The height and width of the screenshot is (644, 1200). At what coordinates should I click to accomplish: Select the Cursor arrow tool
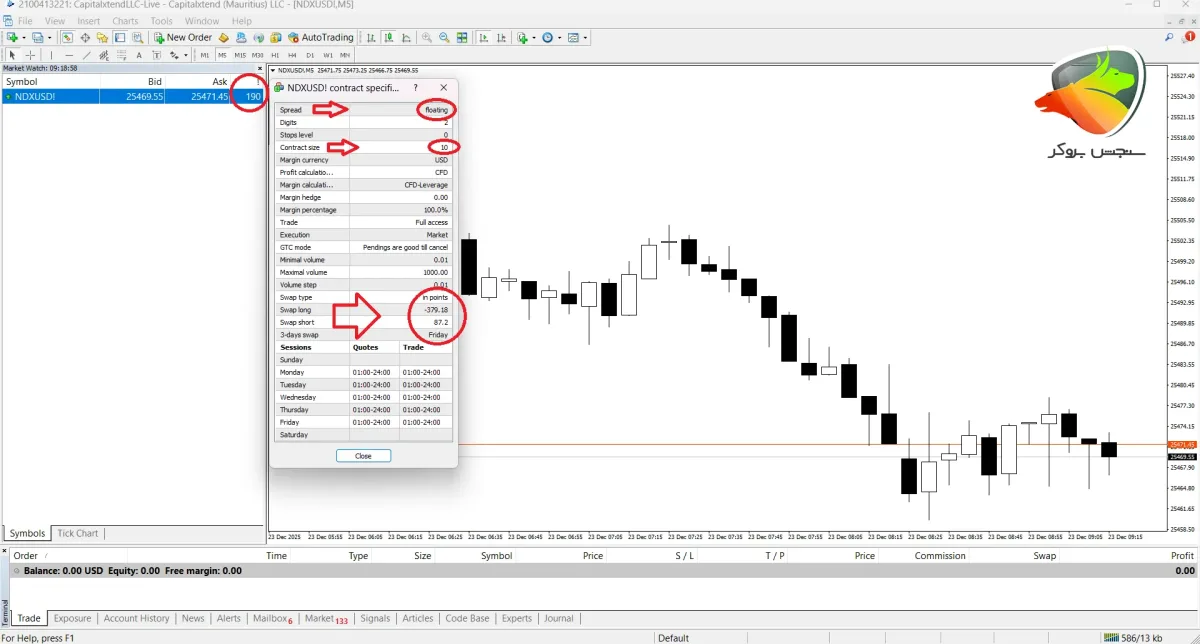tap(13, 54)
